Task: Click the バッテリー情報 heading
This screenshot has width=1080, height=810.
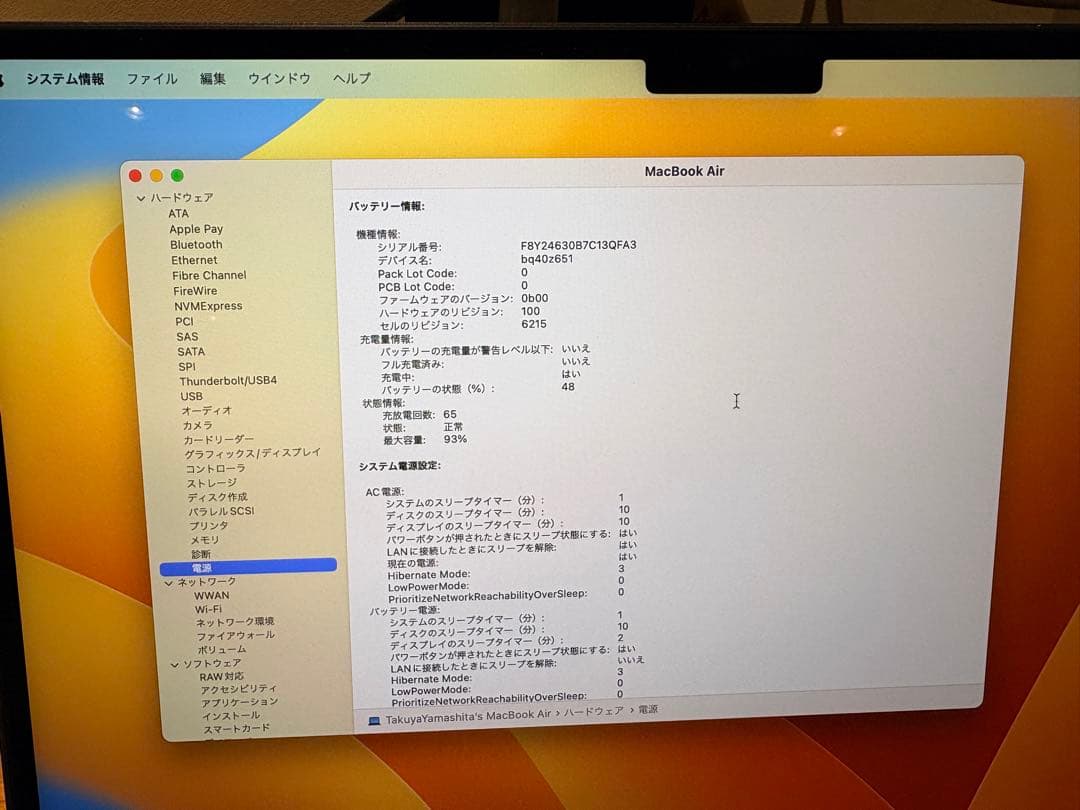Action: tap(386, 207)
